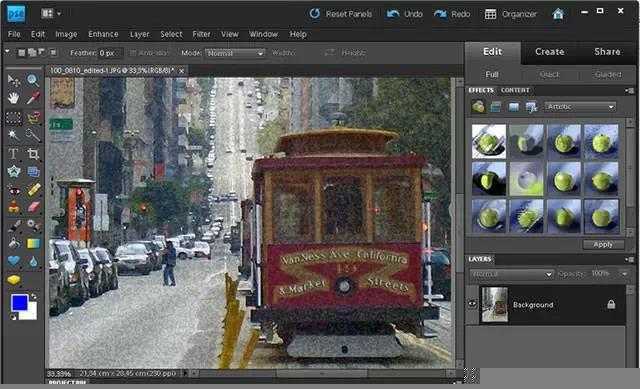Open status bar info arrow

[185, 373]
